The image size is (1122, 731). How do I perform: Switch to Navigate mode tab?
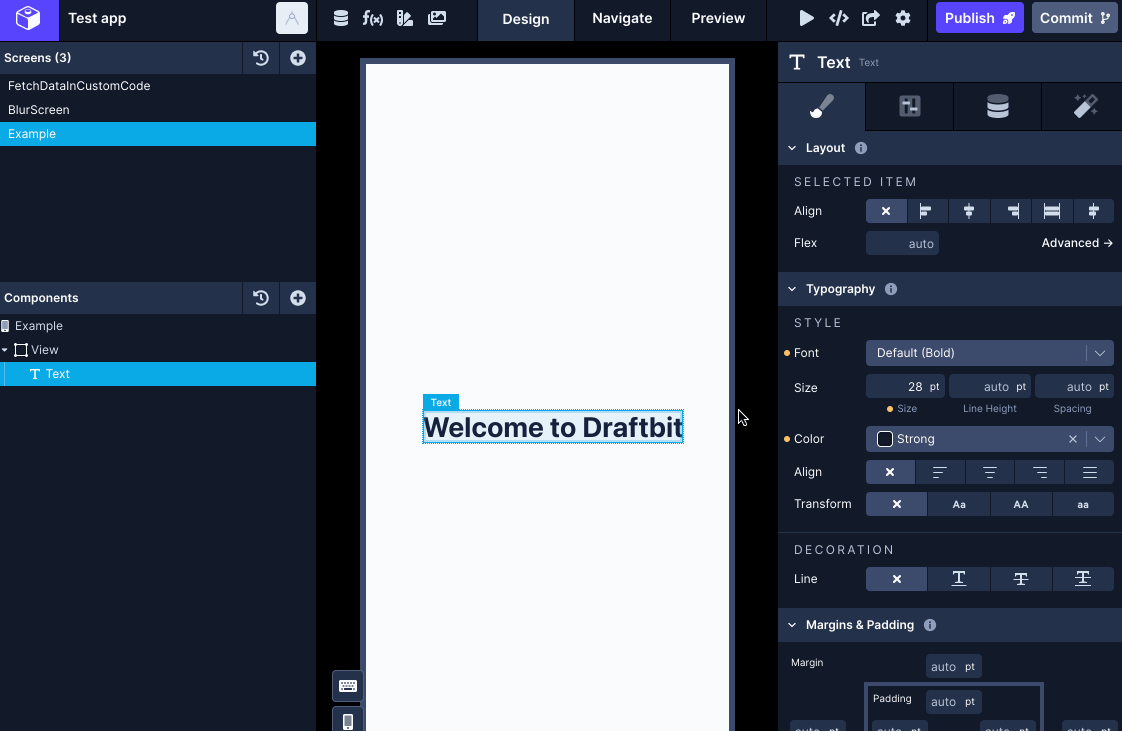pos(622,19)
